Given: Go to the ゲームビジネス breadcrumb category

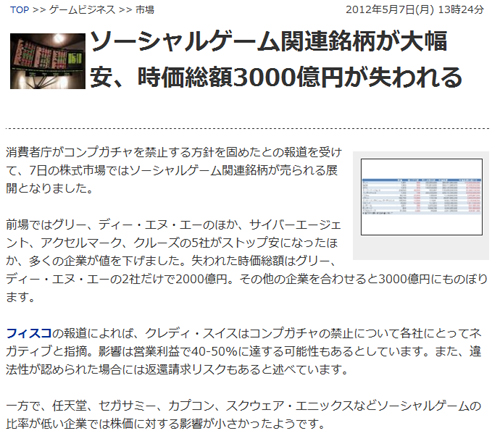Looking at the screenshot, I should coord(82,10).
